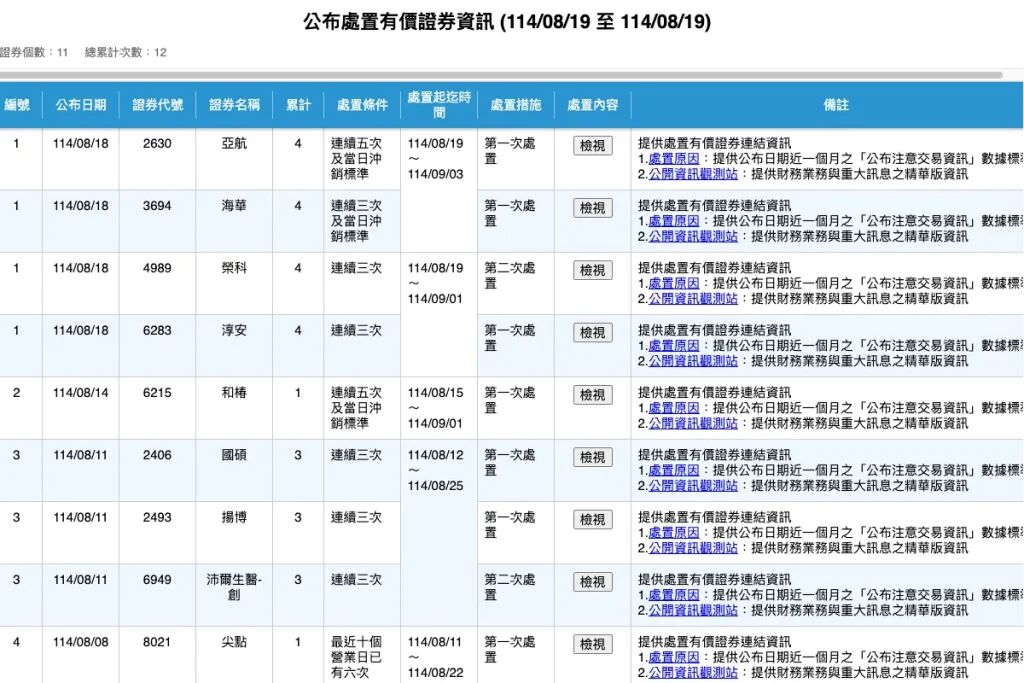Click the 處置內容 column header
Screen dimensions: 1024x683
click(x=592, y=104)
